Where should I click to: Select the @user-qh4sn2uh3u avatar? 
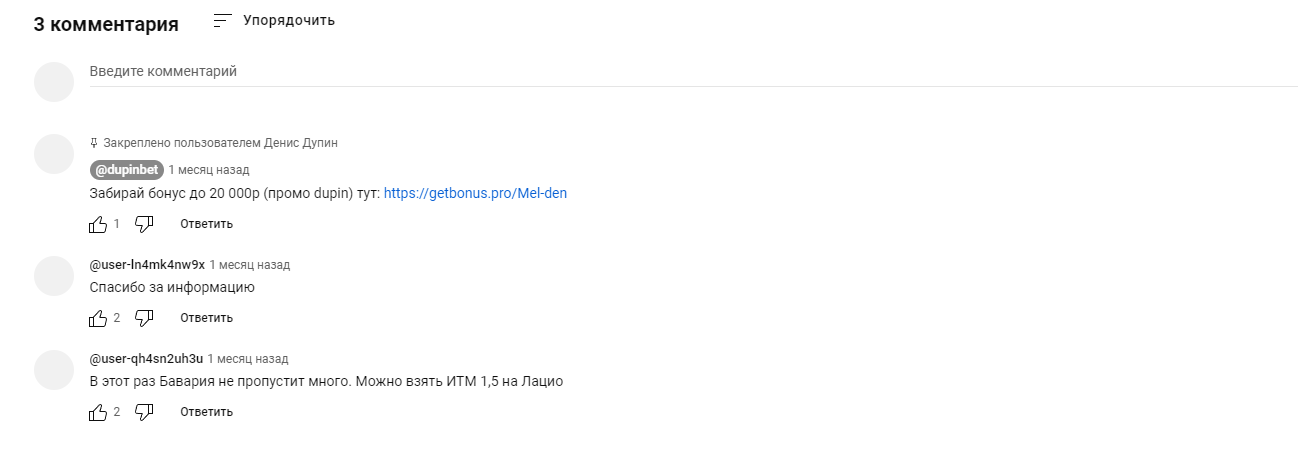pyautogui.click(x=54, y=370)
